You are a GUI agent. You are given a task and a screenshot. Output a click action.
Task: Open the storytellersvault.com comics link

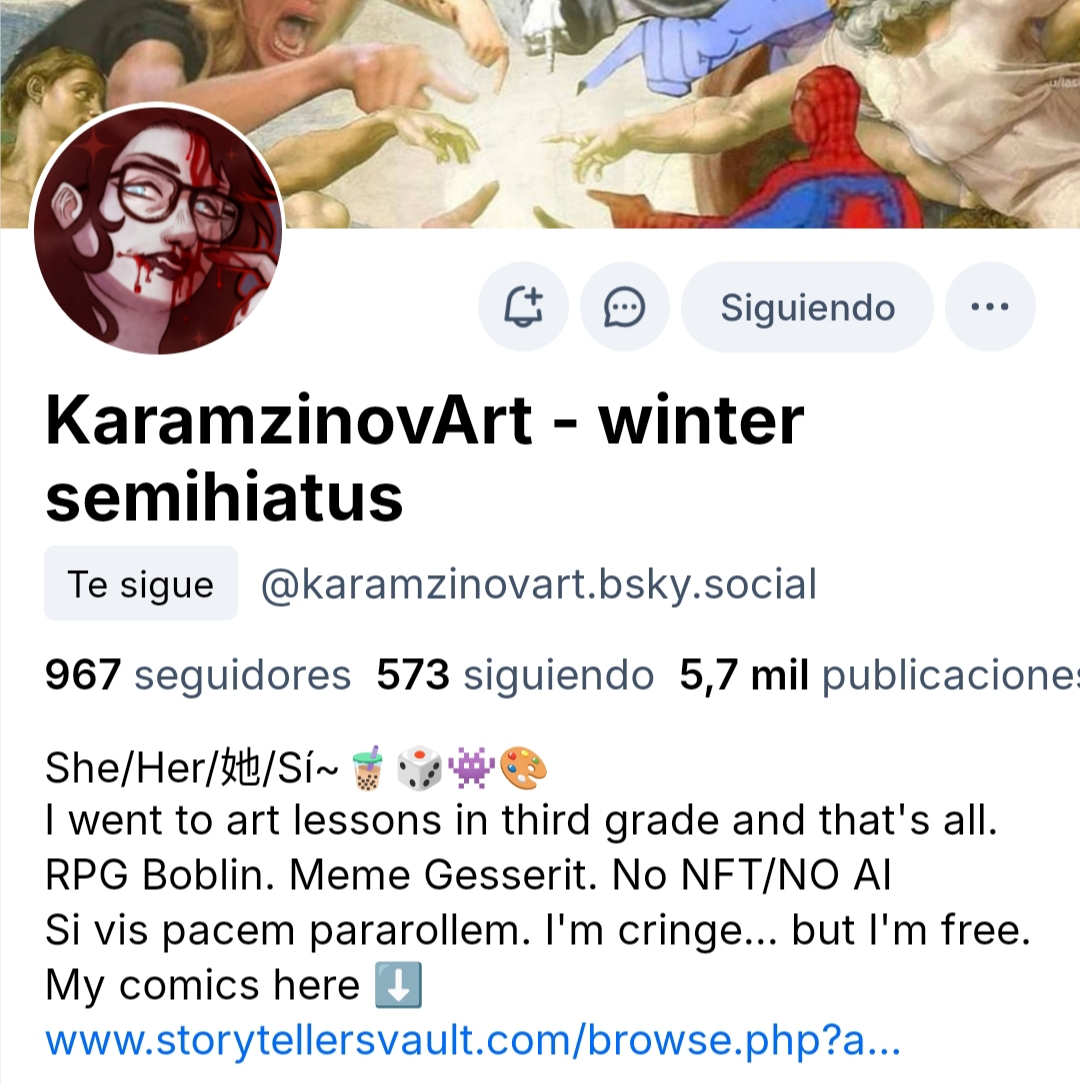[473, 1040]
